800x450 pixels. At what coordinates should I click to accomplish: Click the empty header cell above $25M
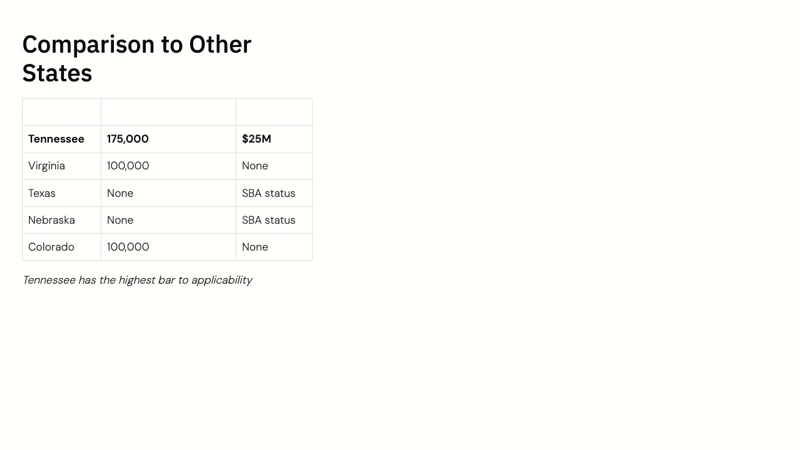click(274, 112)
